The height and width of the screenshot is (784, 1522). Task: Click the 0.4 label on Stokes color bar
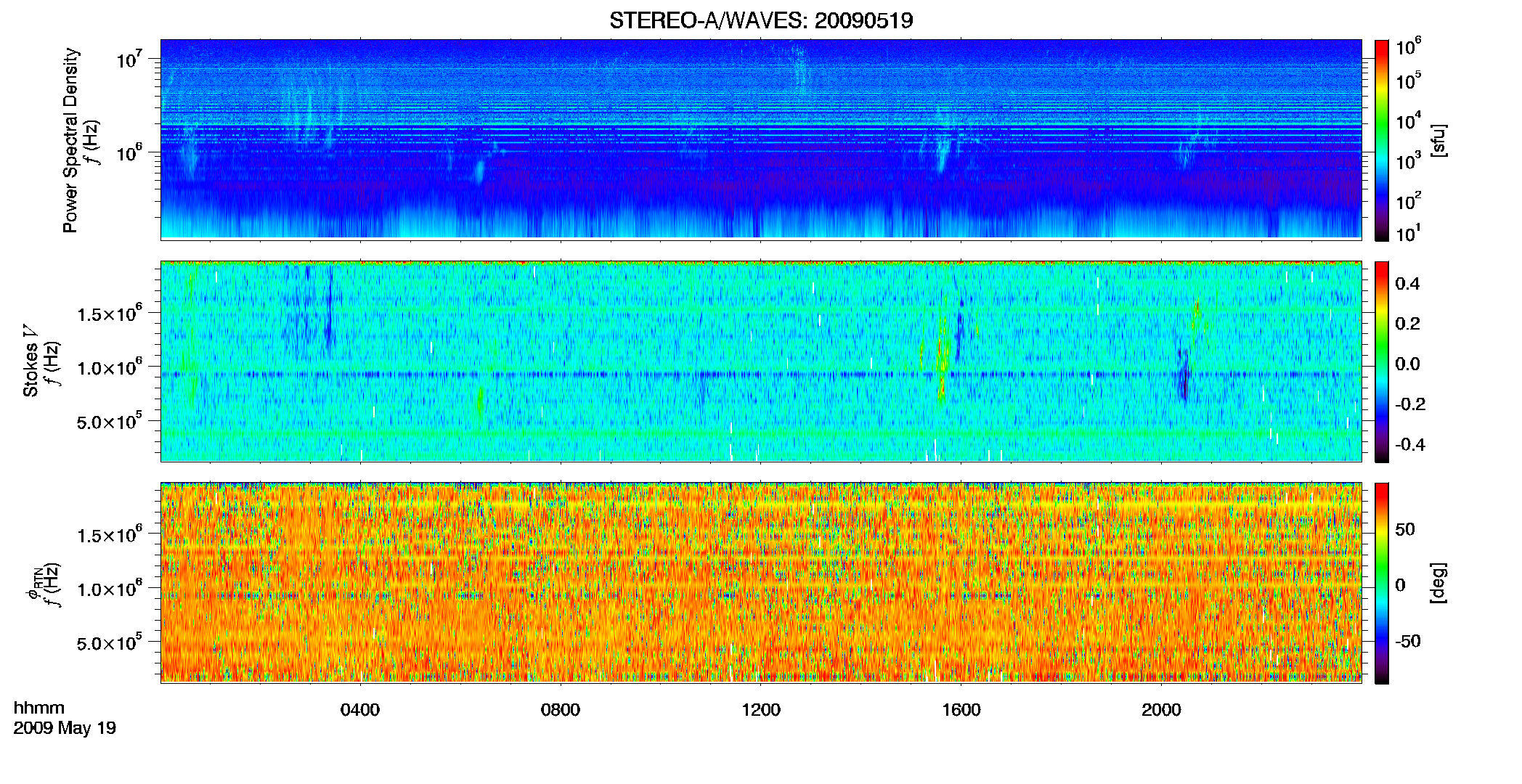(1408, 284)
